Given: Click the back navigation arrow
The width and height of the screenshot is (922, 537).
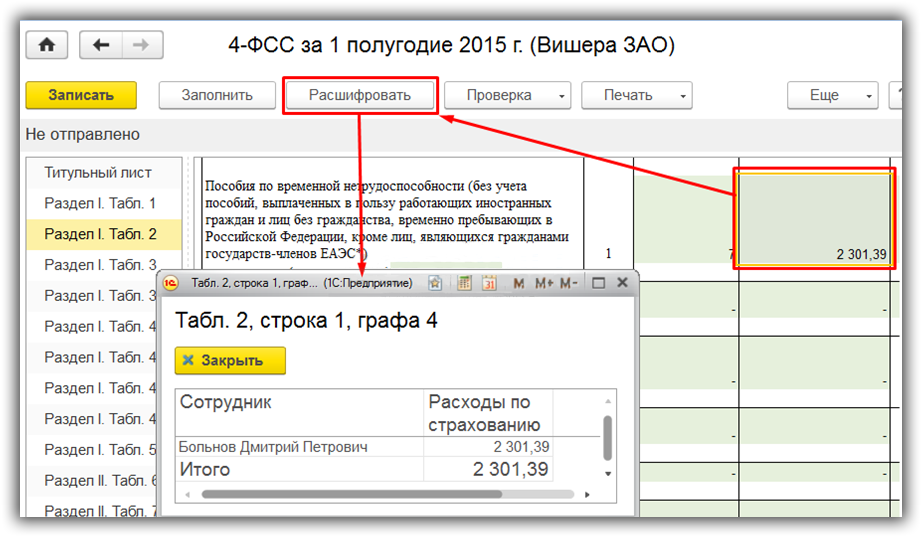Looking at the screenshot, I should pyautogui.click(x=100, y=45).
